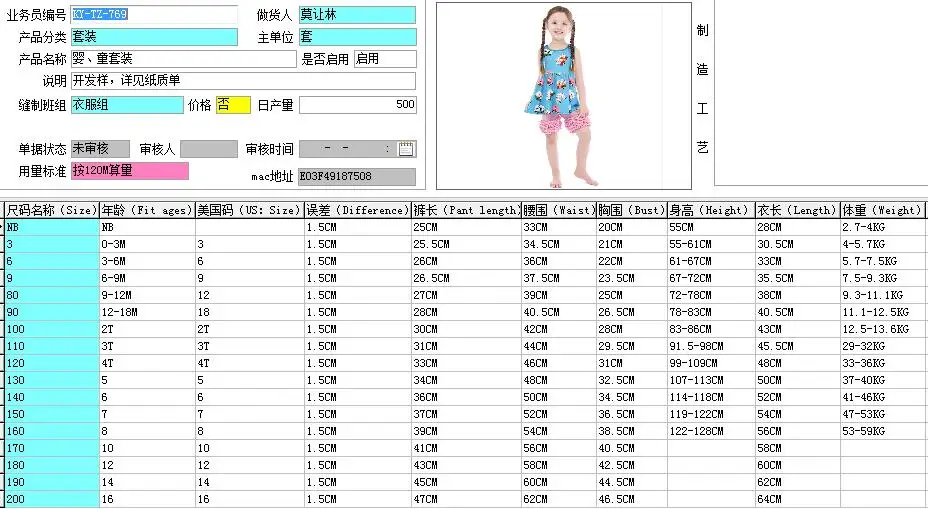Edit the 说明 field 开发样,详见纸质单
This screenshot has width=928, height=509.
(x=243, y=80)
